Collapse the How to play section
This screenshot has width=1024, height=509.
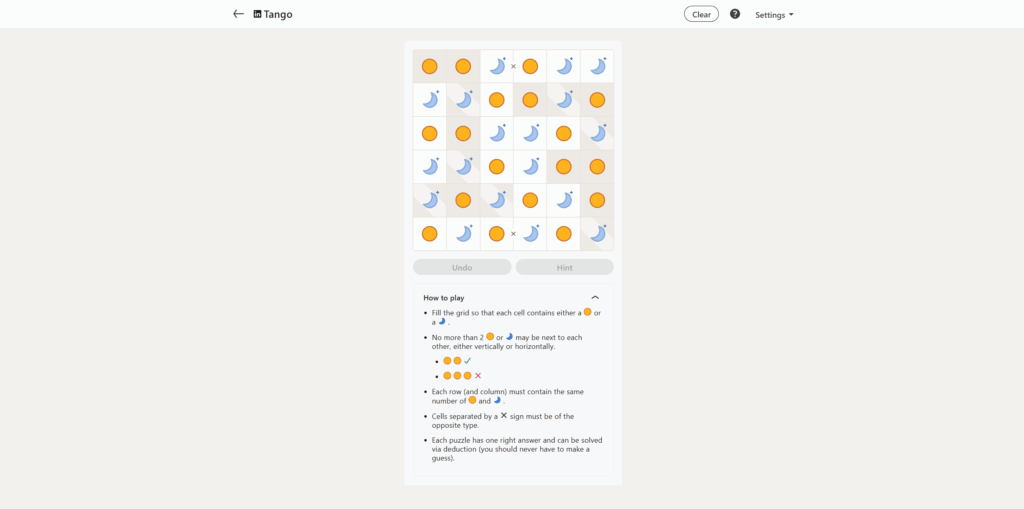pyautogui.click(x=595, y=297)
